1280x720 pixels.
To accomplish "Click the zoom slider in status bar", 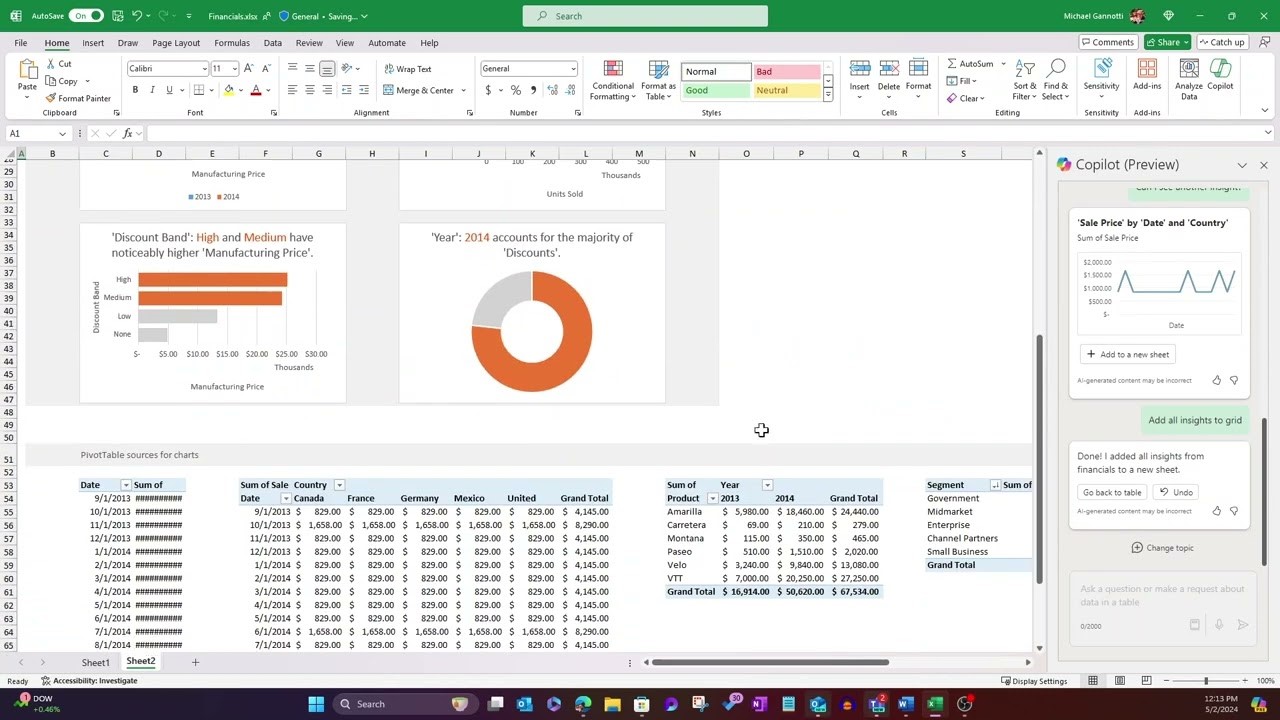I will point(1206,681).
